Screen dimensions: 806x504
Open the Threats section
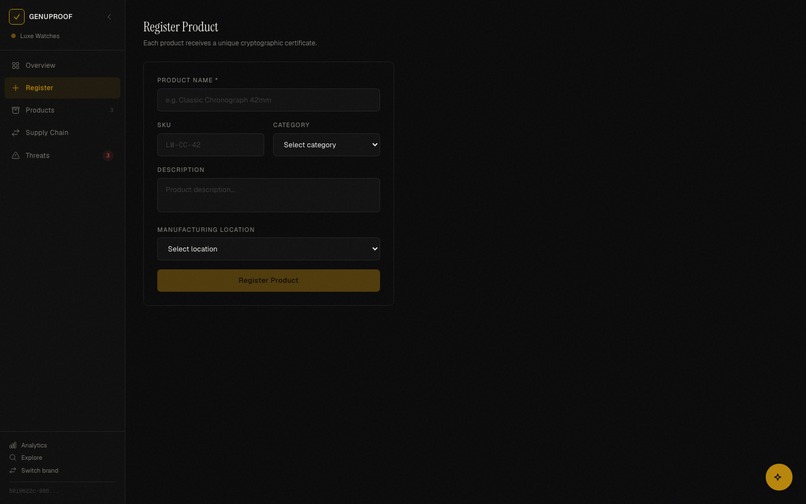pyautogui.click(x=62, y=155)
